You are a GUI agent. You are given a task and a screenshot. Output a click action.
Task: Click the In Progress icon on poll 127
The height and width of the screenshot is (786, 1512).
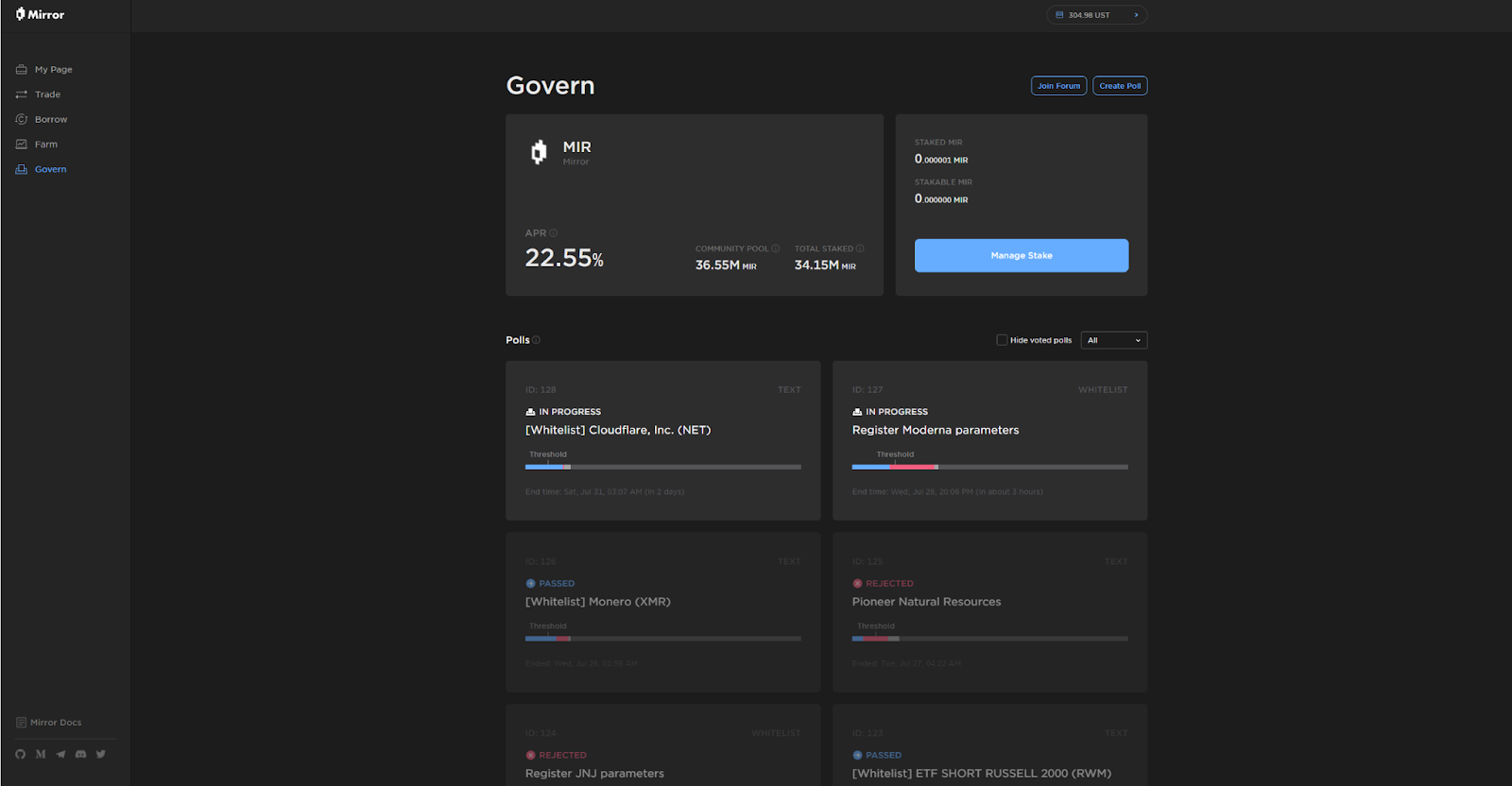coord(857,412)
